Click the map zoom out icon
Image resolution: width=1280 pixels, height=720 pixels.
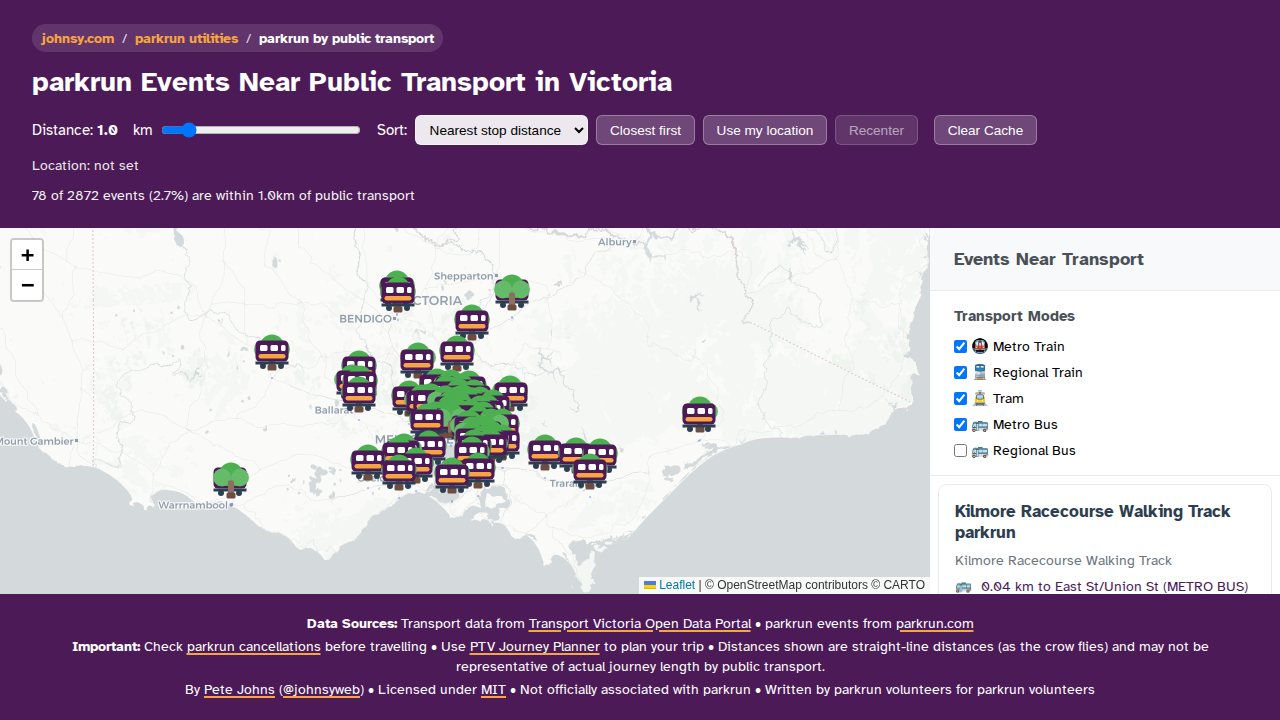point(27,286)
